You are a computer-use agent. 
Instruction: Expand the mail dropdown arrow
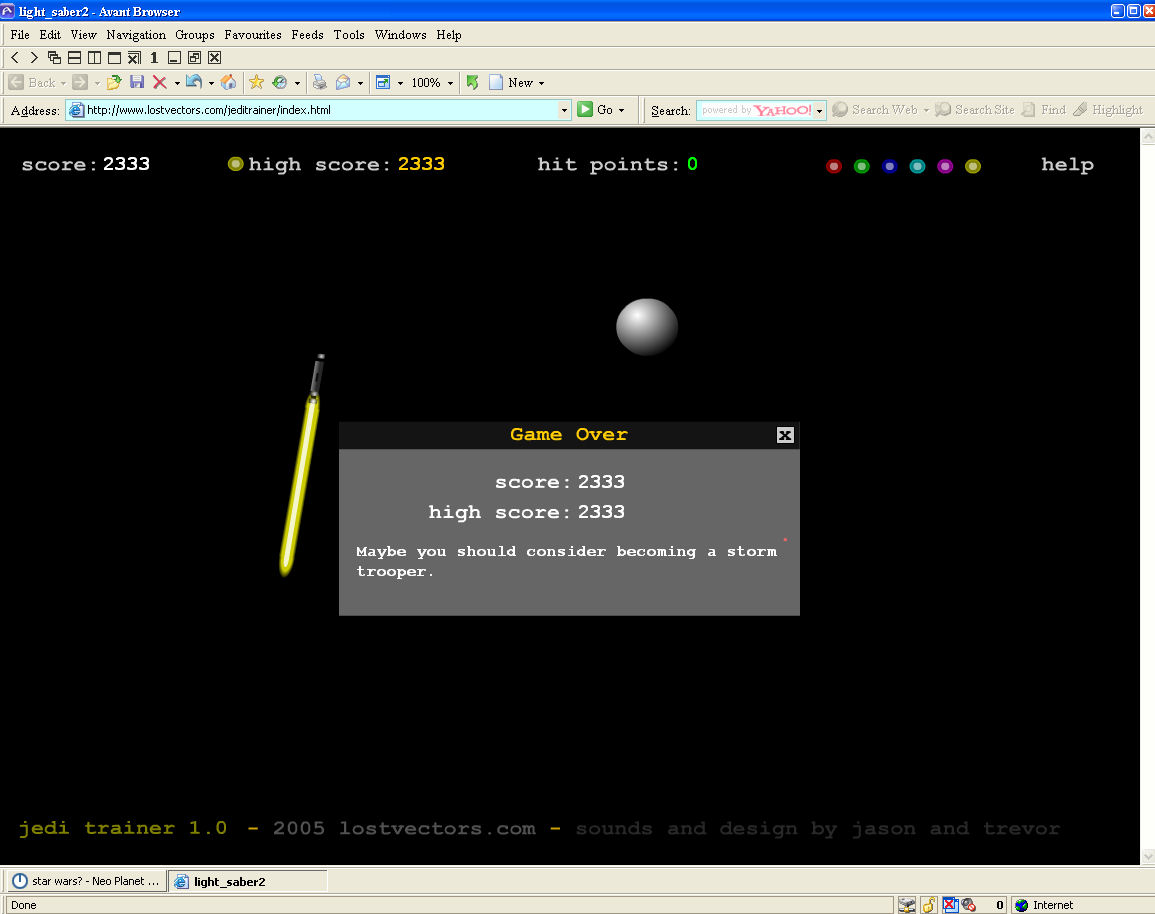(360, 83)
